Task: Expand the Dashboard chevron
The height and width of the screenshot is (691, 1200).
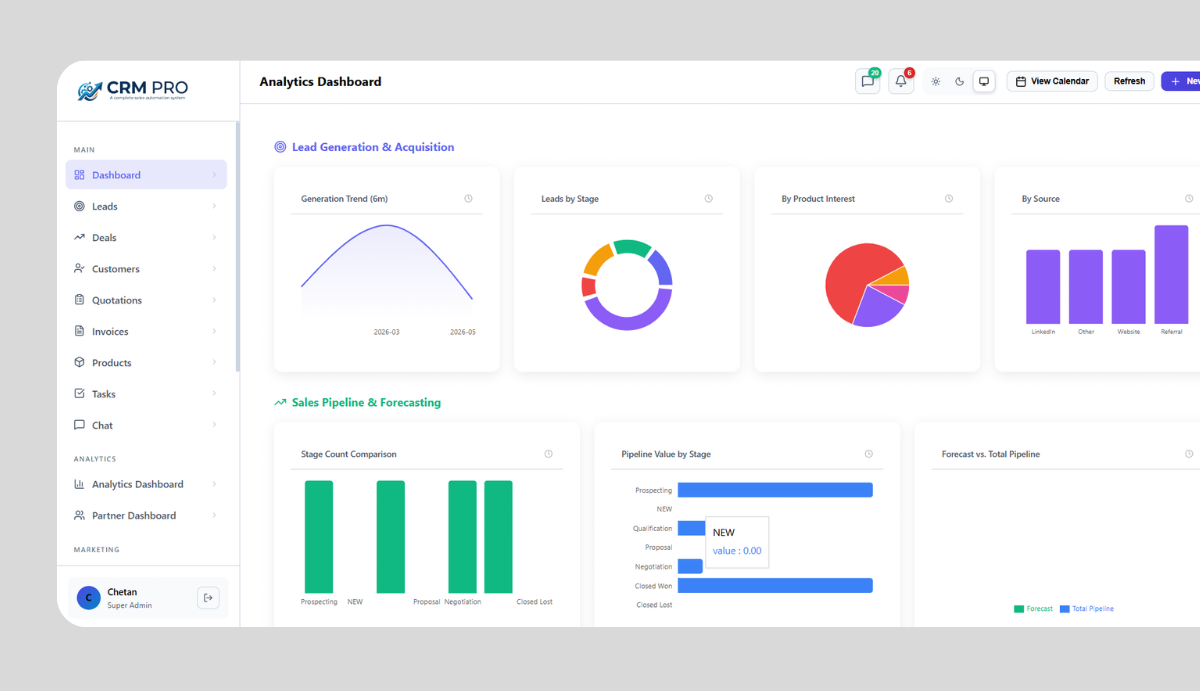Action: pos(214,175)
